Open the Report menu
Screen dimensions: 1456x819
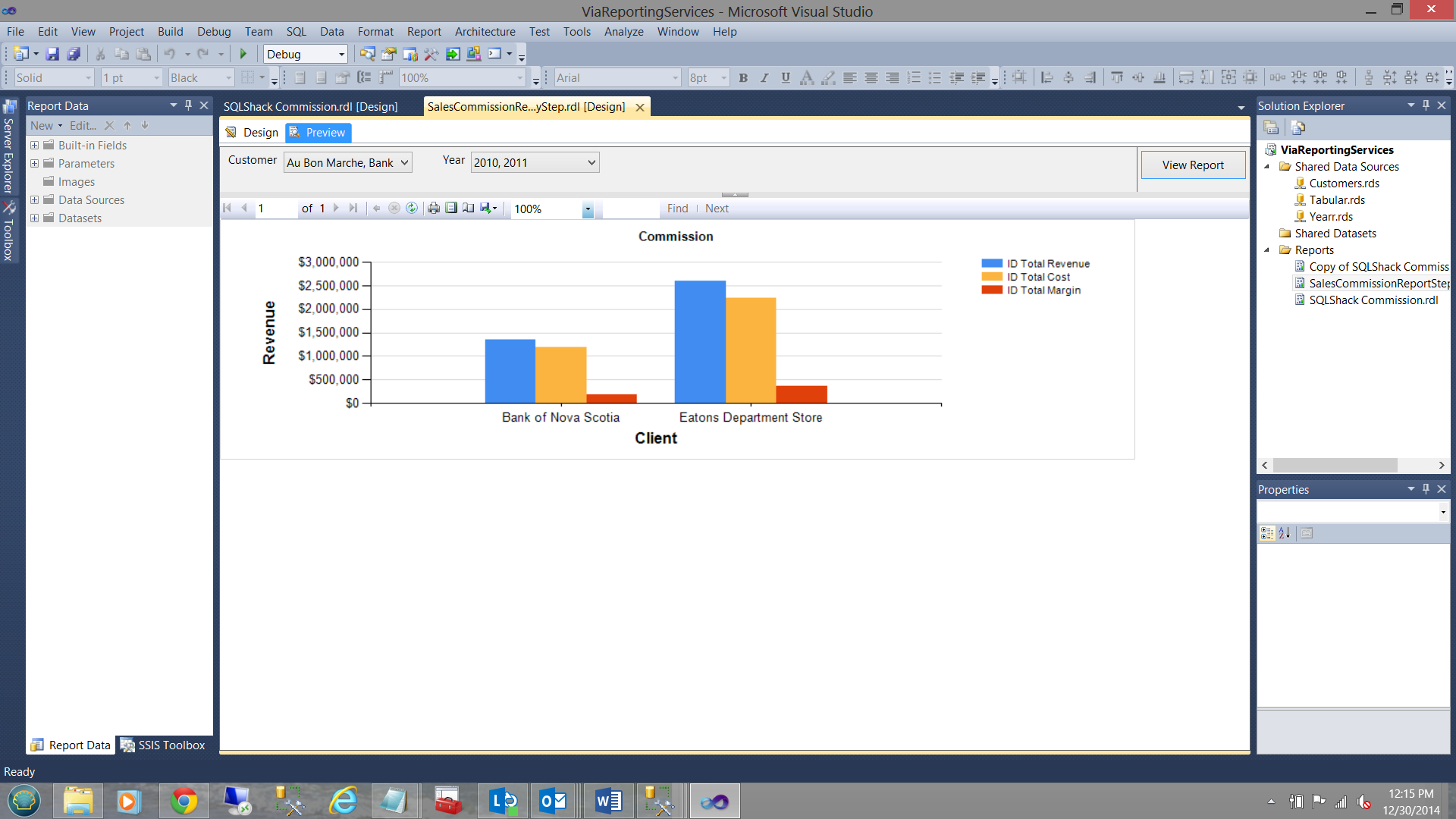click(423, 31)
